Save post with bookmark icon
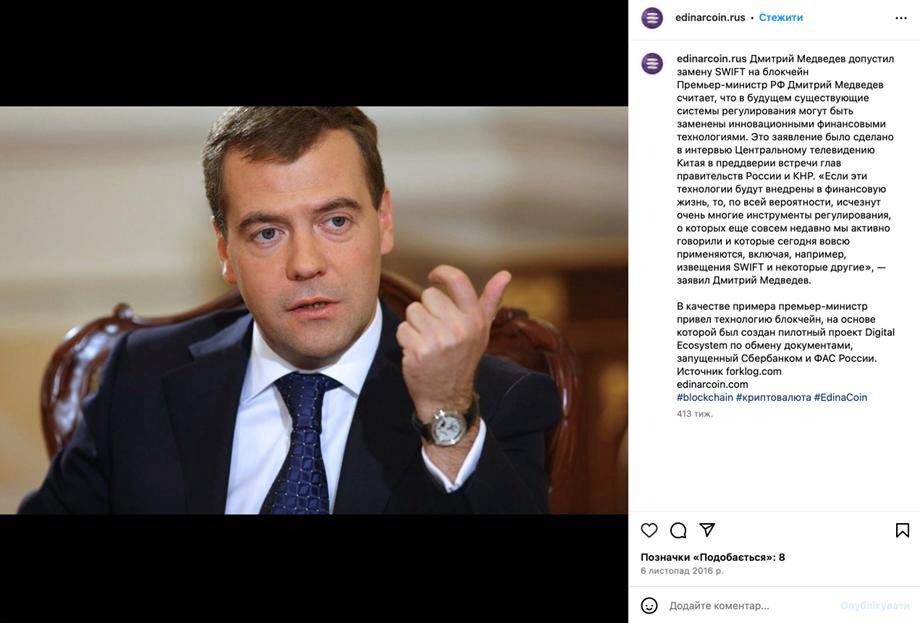This screenshot has height=623, width=920. (902, 530)
